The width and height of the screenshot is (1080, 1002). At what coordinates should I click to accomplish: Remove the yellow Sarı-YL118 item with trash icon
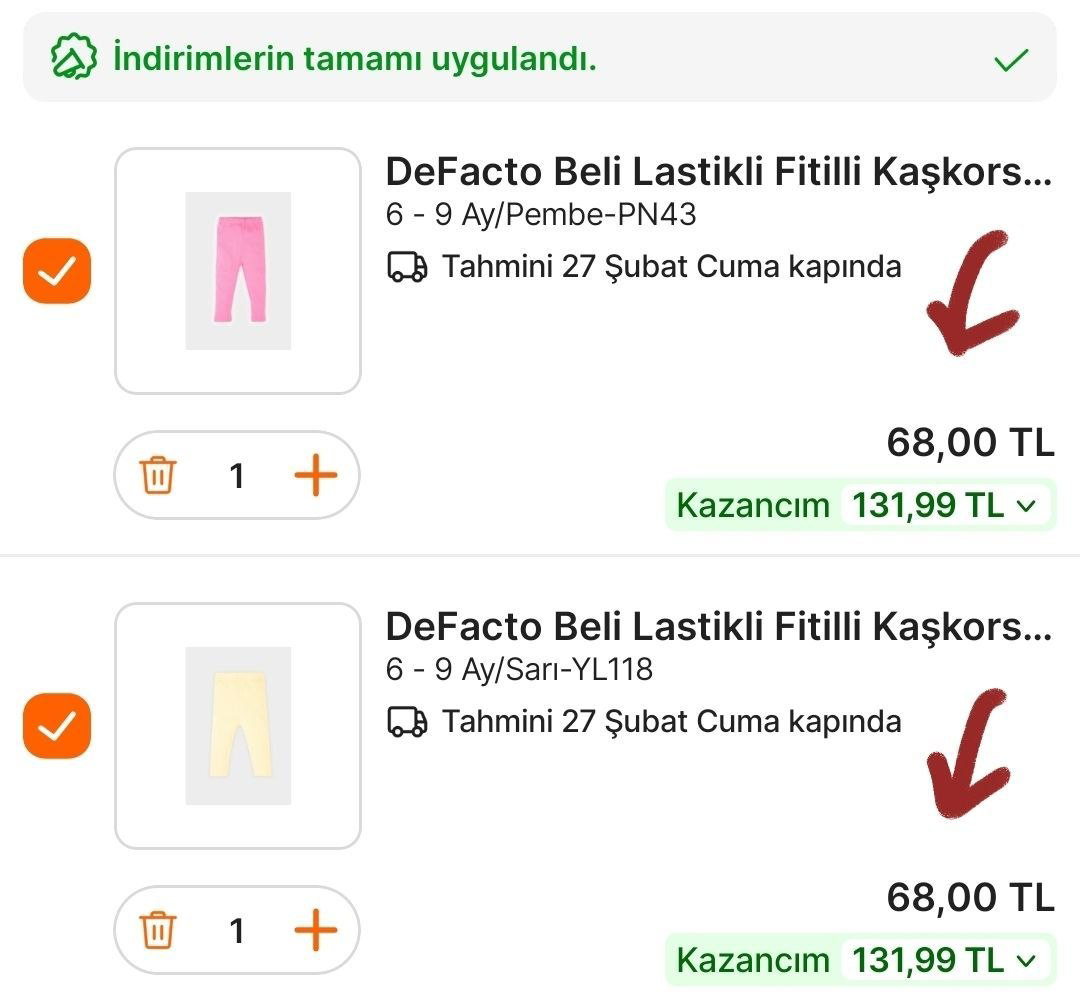pyautogui.click(x=158, y=931)
